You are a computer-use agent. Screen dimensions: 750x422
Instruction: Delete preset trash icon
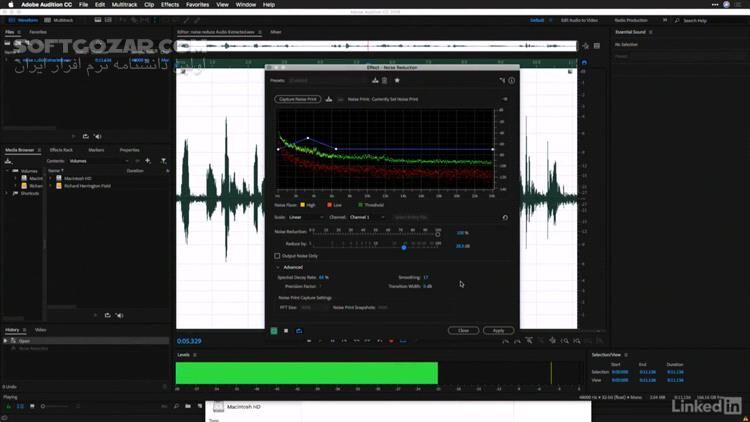point(385,80)
